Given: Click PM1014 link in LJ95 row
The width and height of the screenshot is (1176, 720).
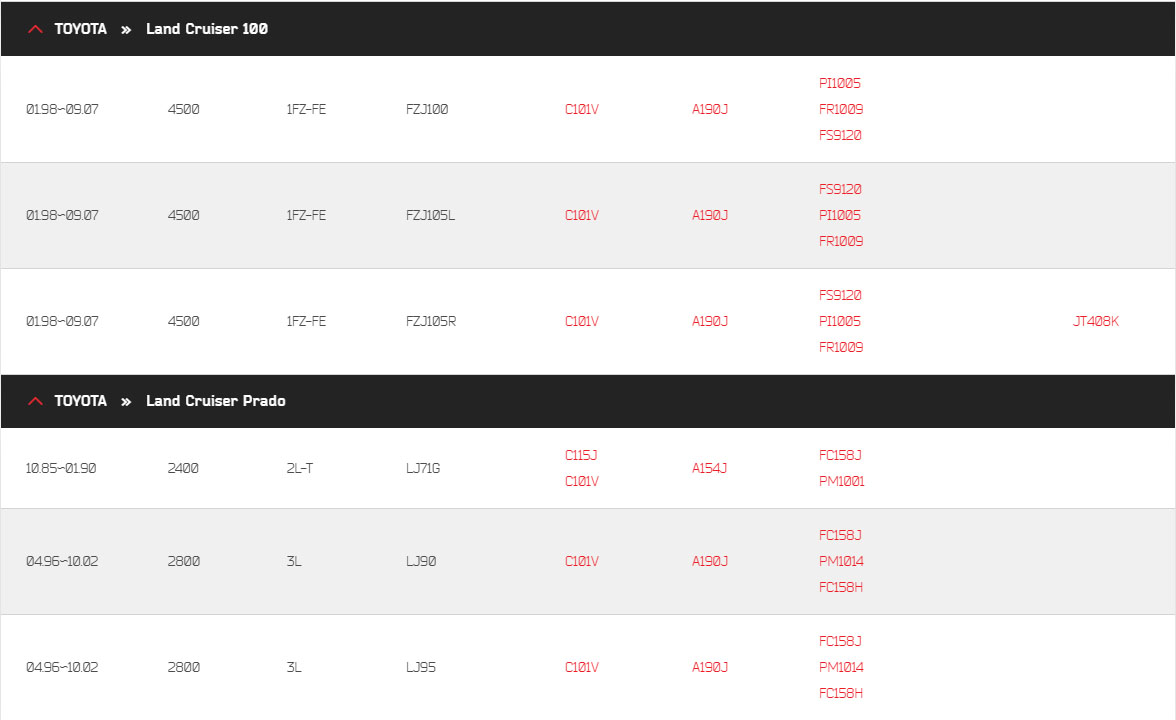Looking at the screenshot, I should point(841,667).
